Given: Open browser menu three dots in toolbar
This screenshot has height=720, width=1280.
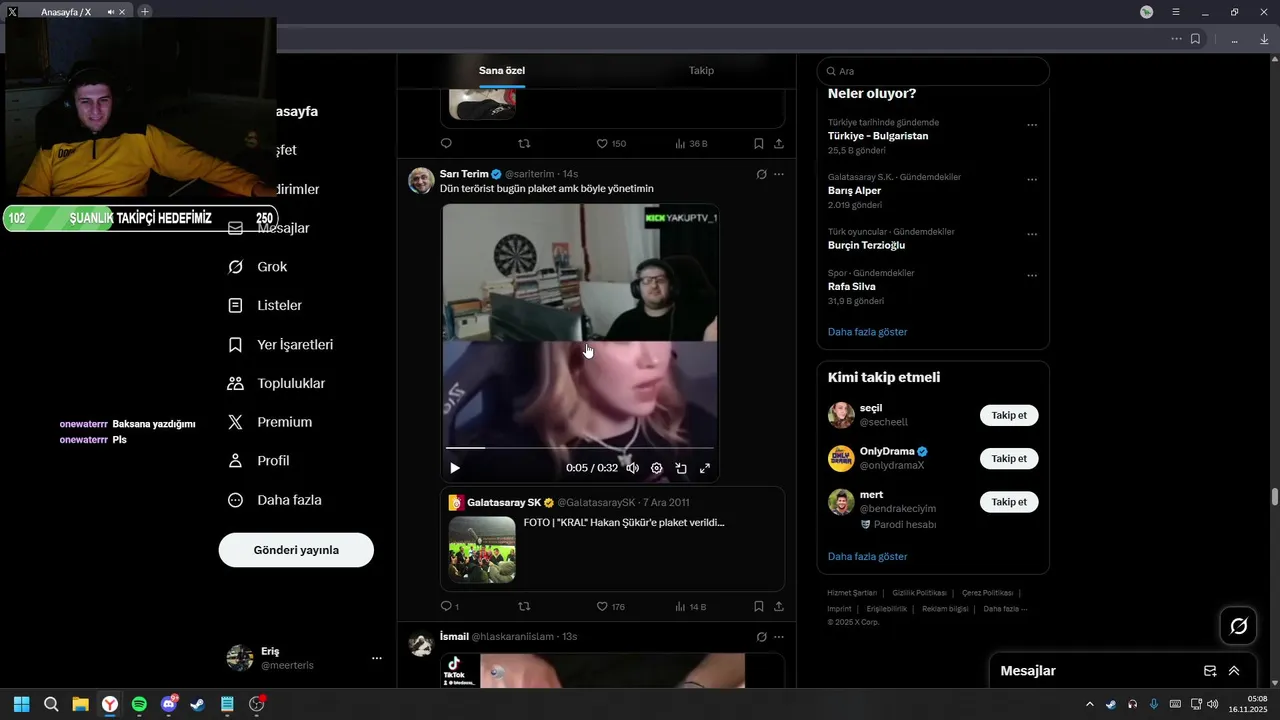Looking at the screenshot, I should point(1176,39).
